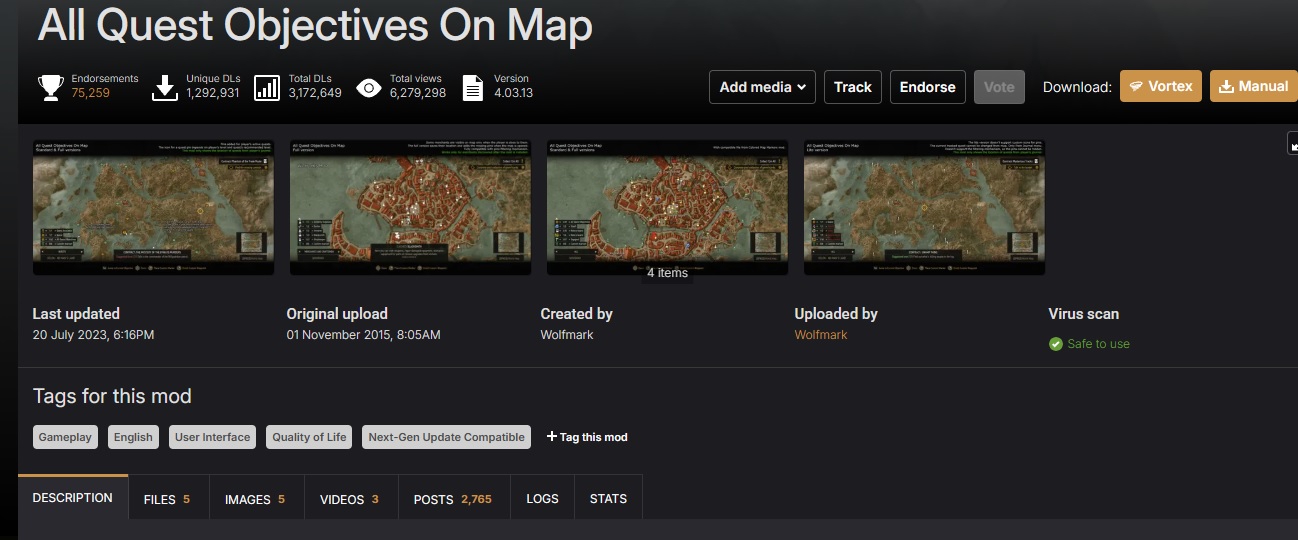The width and height of the screenshot is (1298, 540).
Task: Click the unique downloads value 1,292,931
Action: 213,93
